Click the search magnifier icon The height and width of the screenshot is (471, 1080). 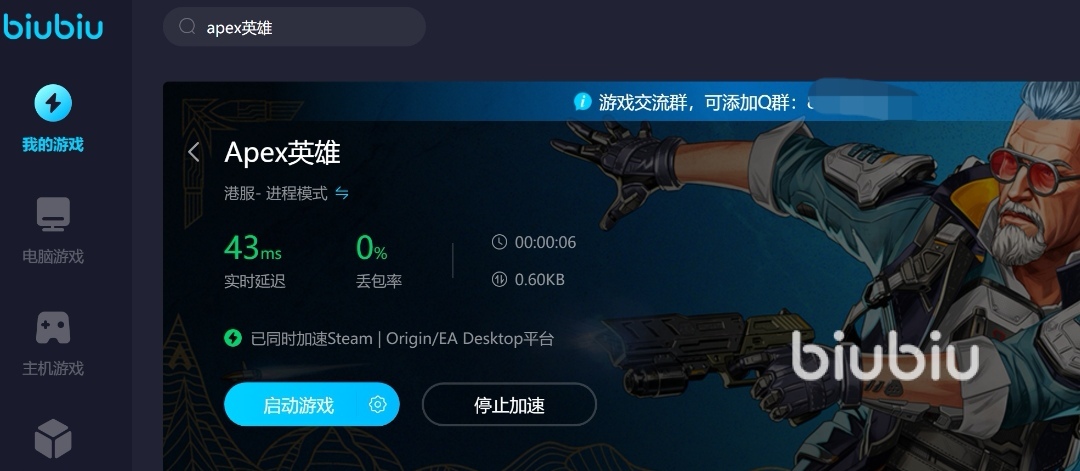(x=187, y=27)
